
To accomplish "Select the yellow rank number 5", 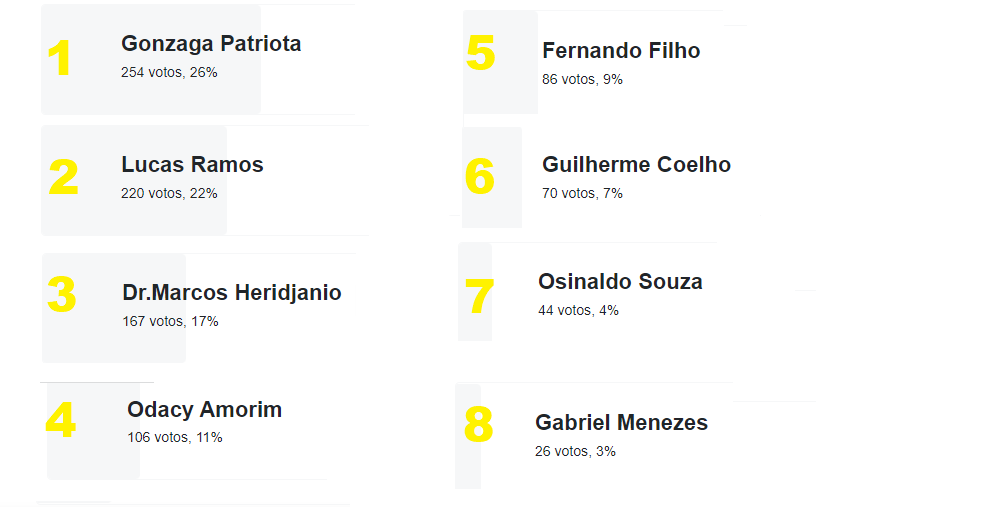I will [x=481, y=53].
